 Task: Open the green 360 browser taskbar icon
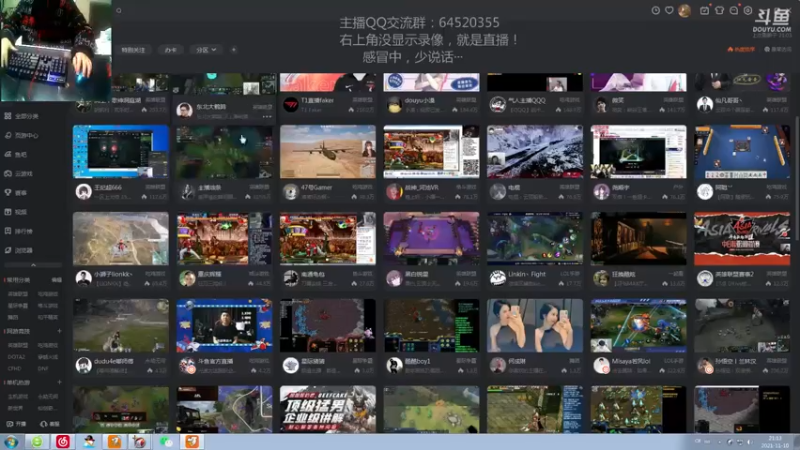(x=37, y=442)
